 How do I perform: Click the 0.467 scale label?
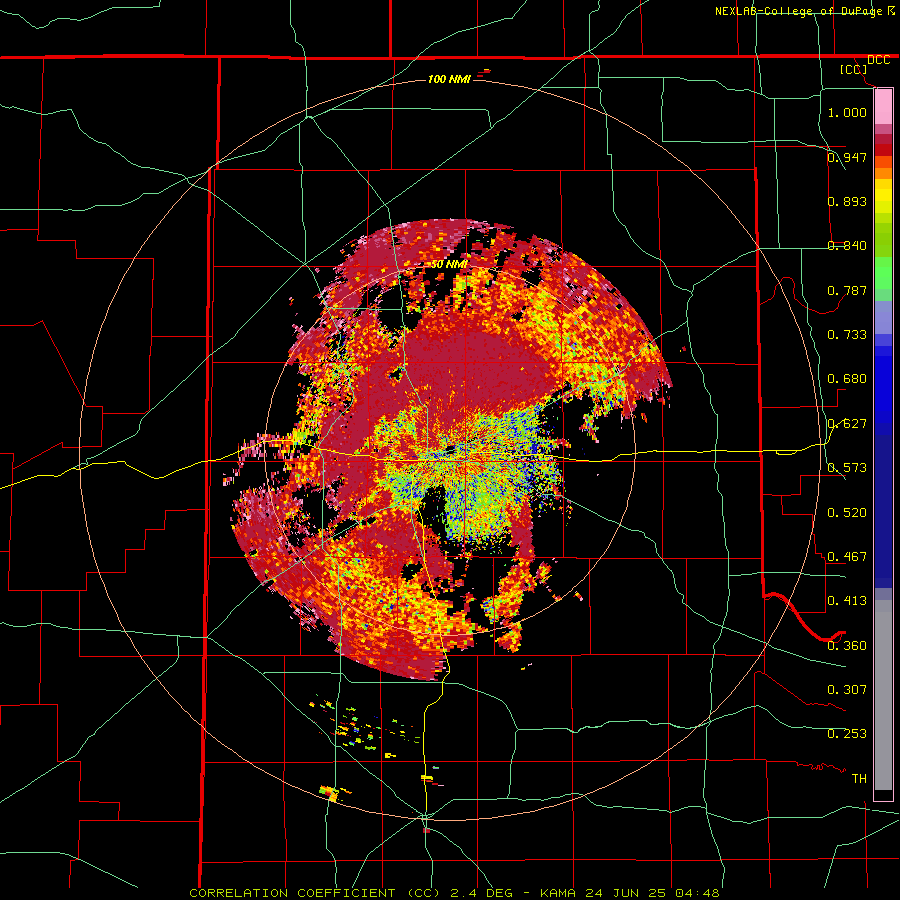tap(847, 557)
